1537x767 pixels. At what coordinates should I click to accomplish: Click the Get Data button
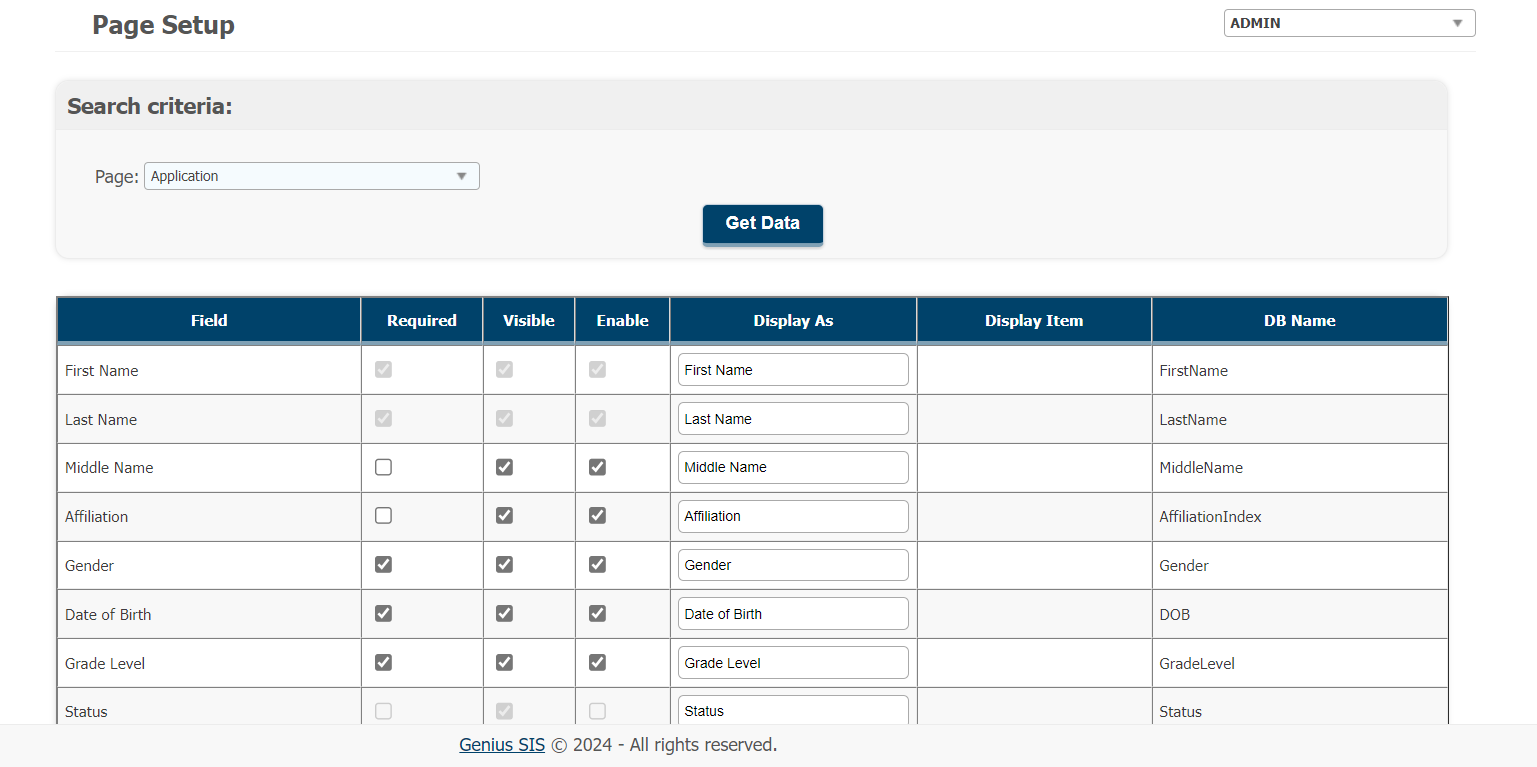(762, 224)
